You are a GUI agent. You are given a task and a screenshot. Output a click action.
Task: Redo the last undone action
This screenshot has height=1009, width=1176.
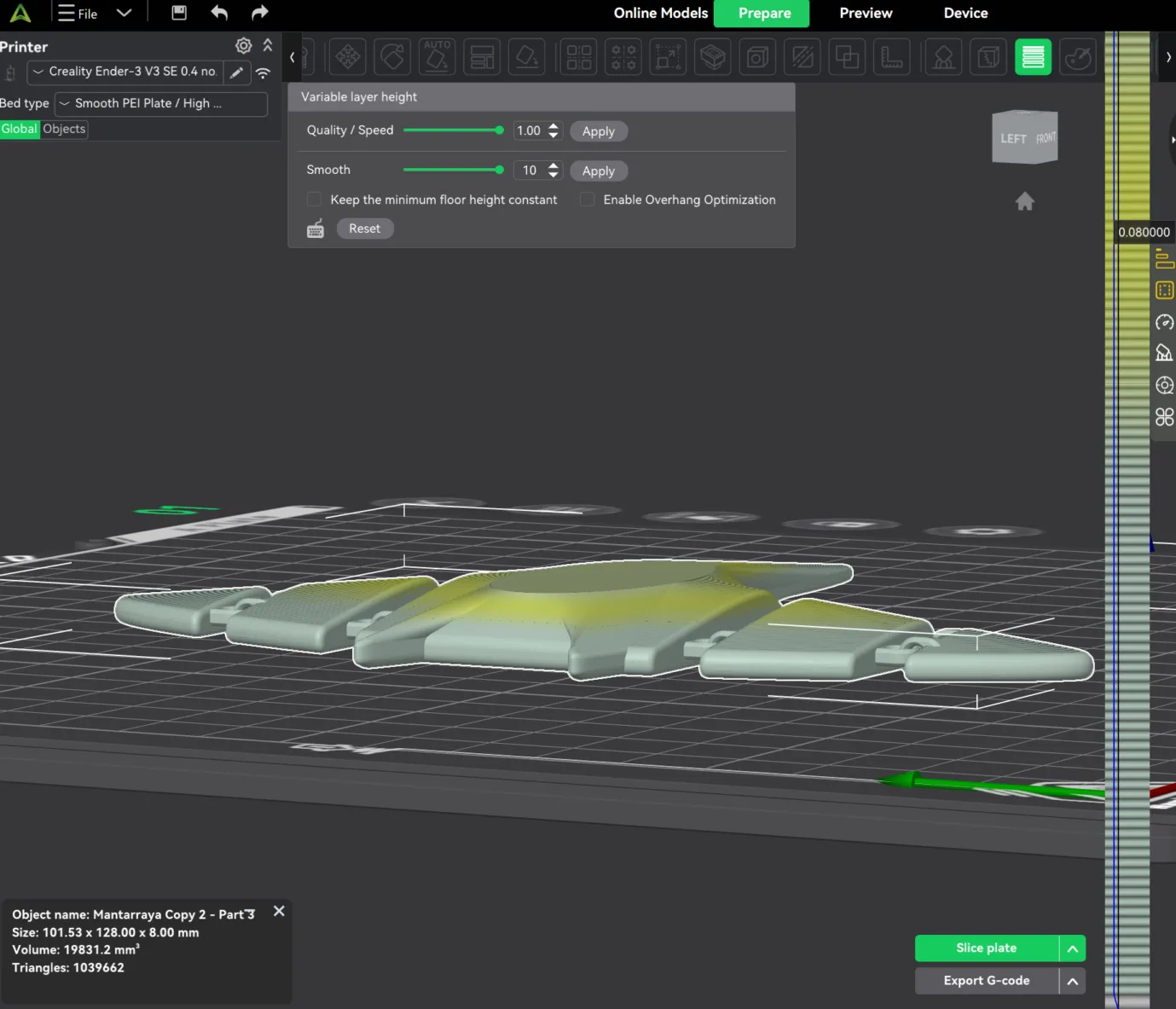(x=260, y=13)
